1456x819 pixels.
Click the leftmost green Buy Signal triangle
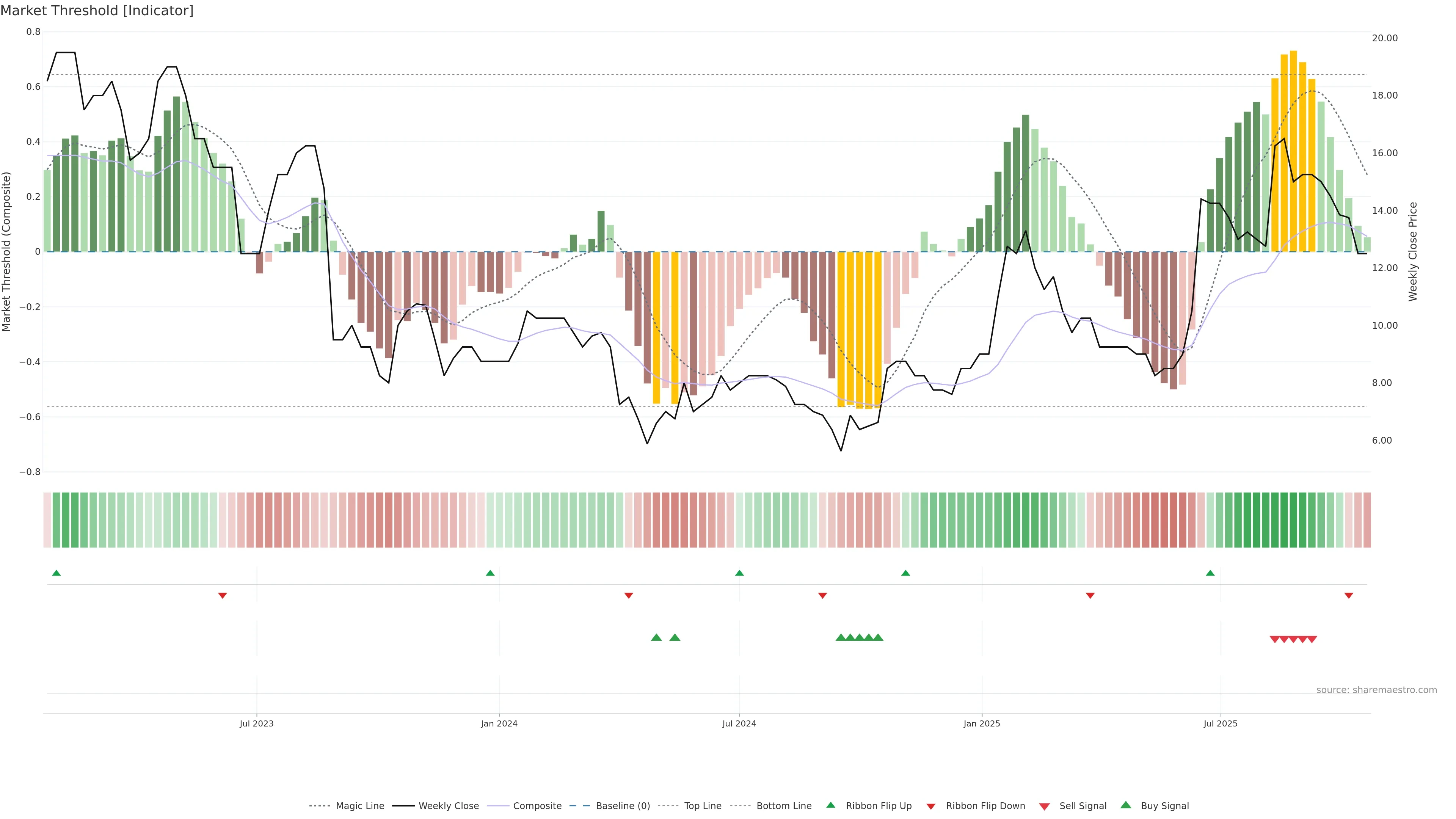656,637
